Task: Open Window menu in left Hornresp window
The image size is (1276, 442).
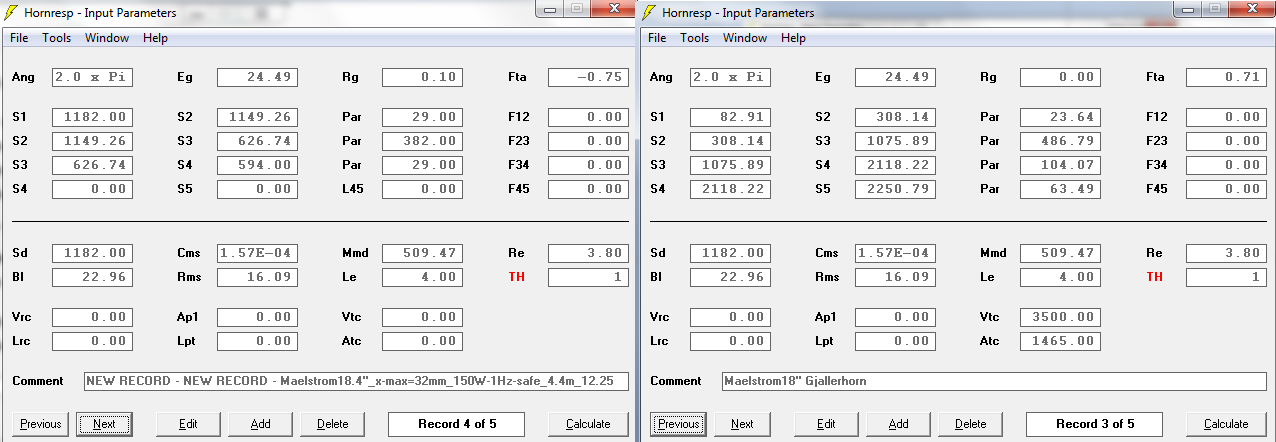Action: [x=107, y=38]
